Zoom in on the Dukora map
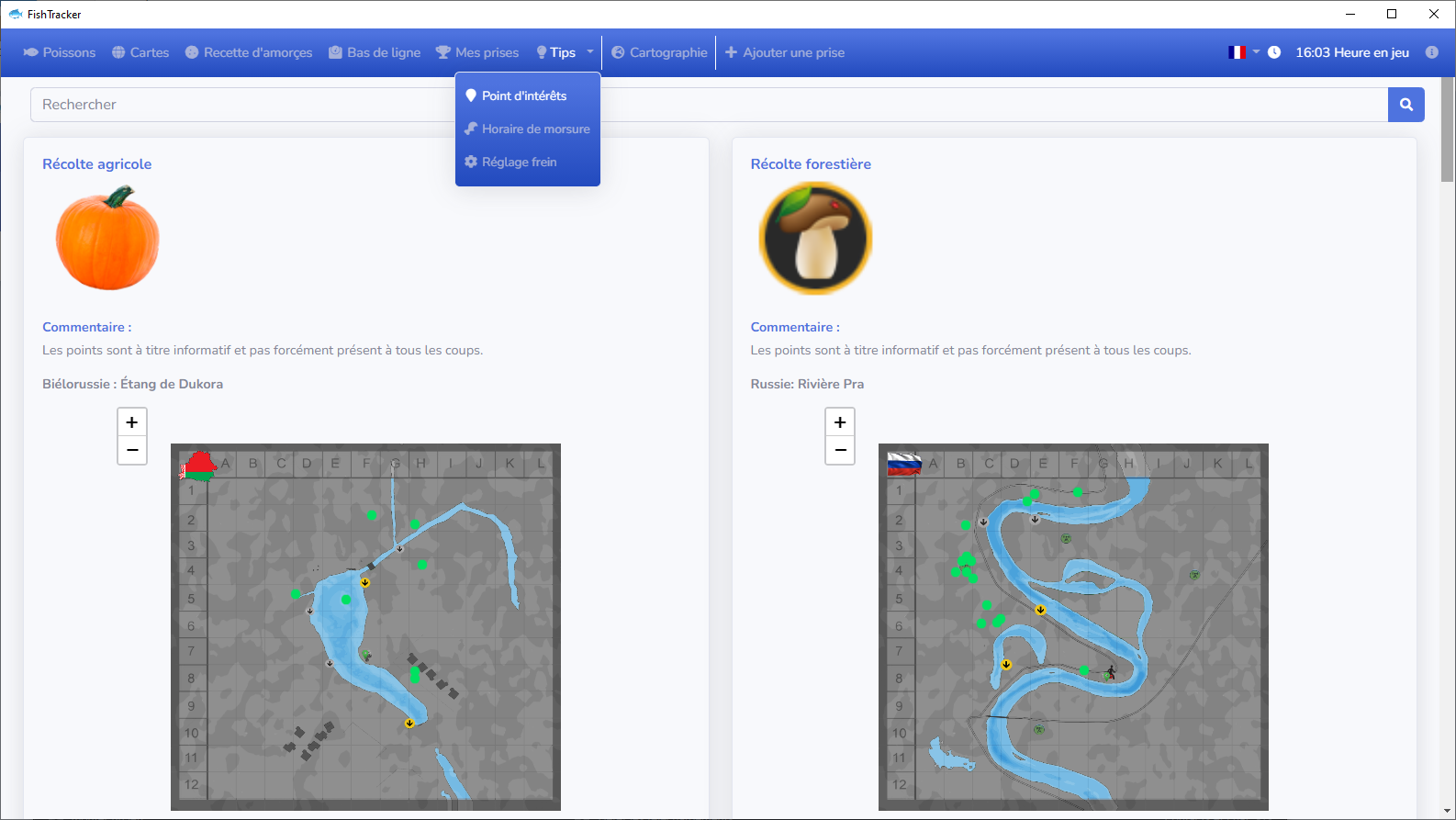The height and width of the screenshot is (820, 1456). (x=132, y=422)
